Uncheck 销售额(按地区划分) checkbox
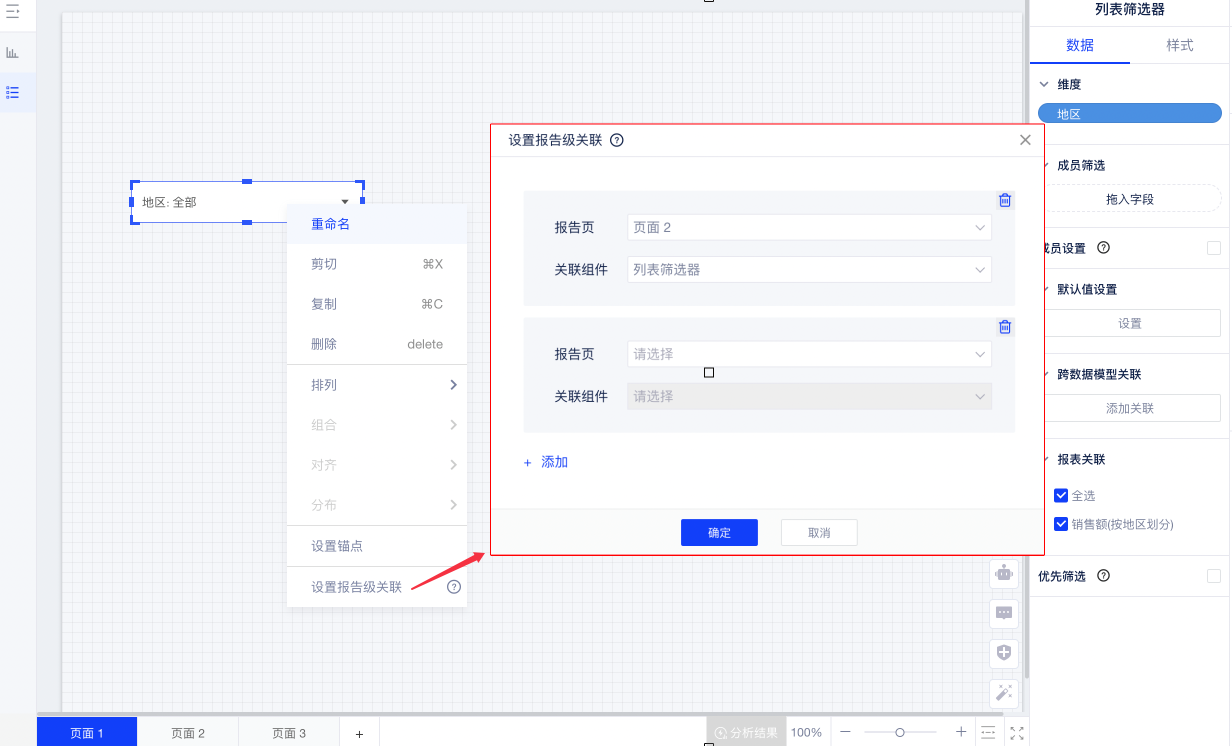The height and width of the screenshot is (746, 1232). pos(1061,524)
